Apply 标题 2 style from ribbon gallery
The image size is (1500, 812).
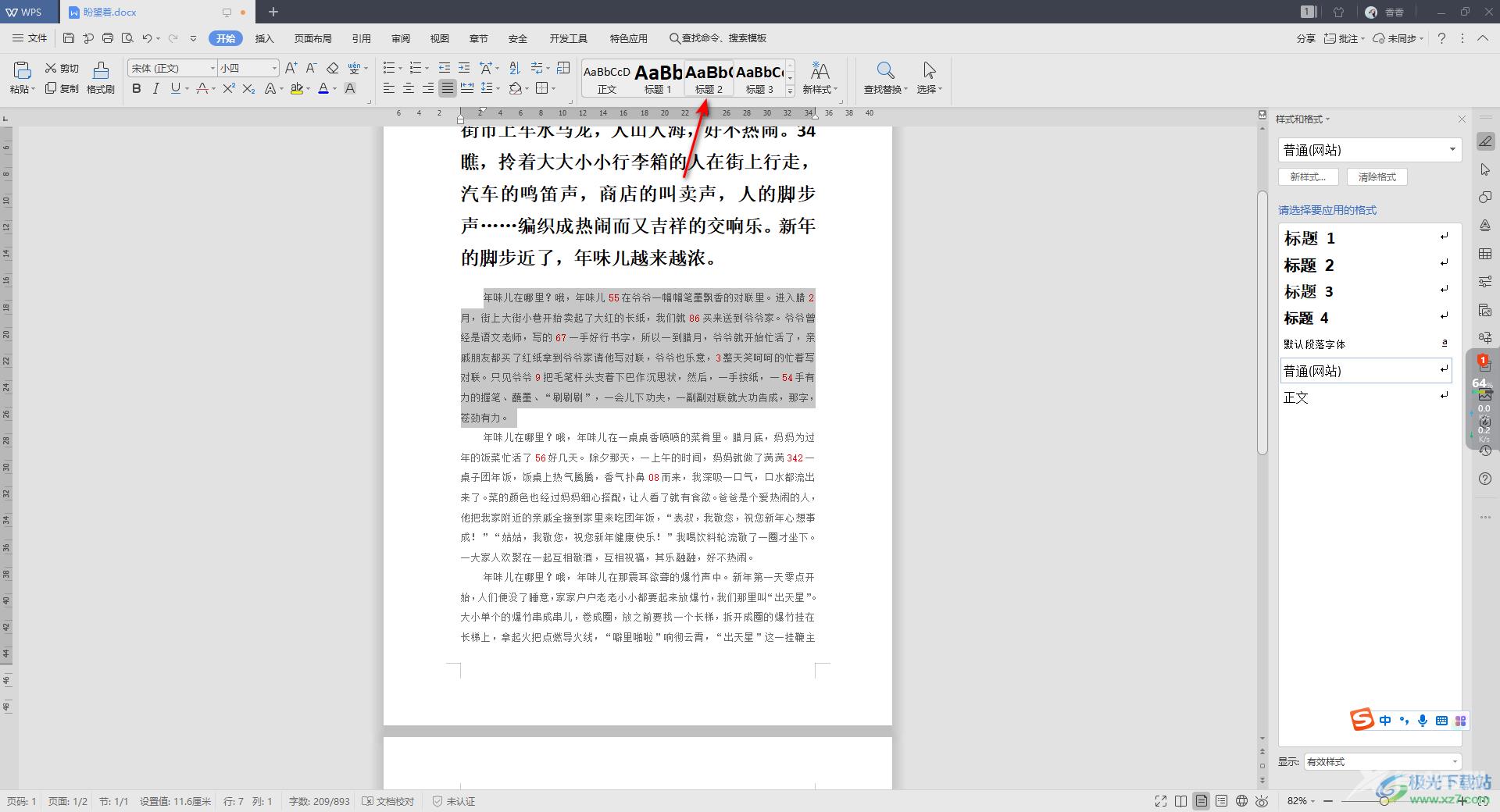(x=709, y=78)
